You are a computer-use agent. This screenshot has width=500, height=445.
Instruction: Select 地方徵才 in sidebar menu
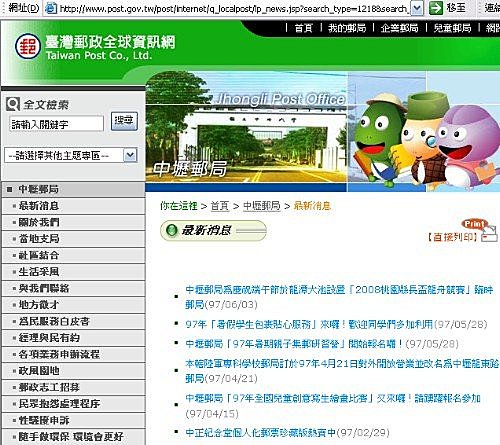click(x=73, y=305)
